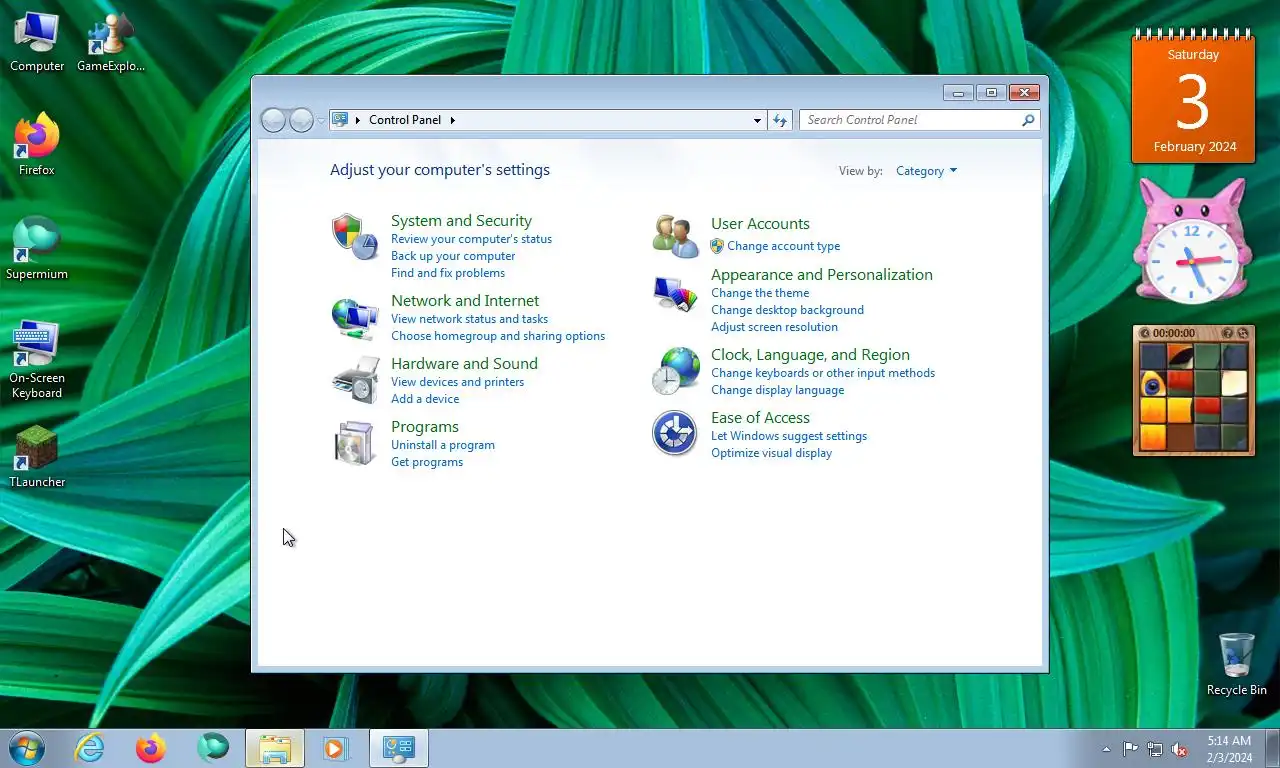Open the Start menu orb

coord(27,748)
